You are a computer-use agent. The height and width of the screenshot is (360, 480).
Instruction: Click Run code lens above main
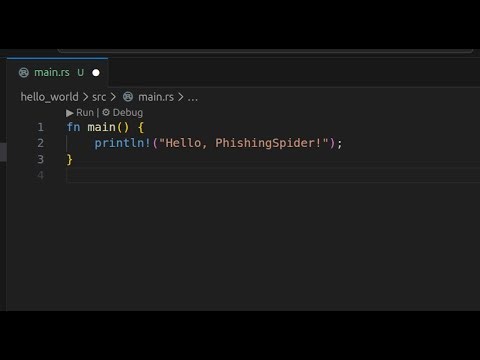(85, 113)
